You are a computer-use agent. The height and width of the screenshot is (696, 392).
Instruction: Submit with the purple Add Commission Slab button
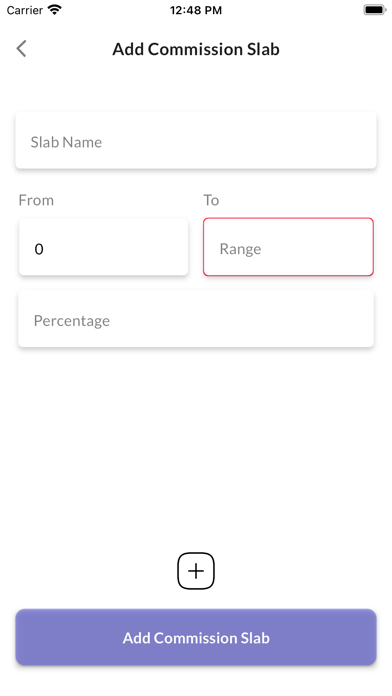pos(196,637)
